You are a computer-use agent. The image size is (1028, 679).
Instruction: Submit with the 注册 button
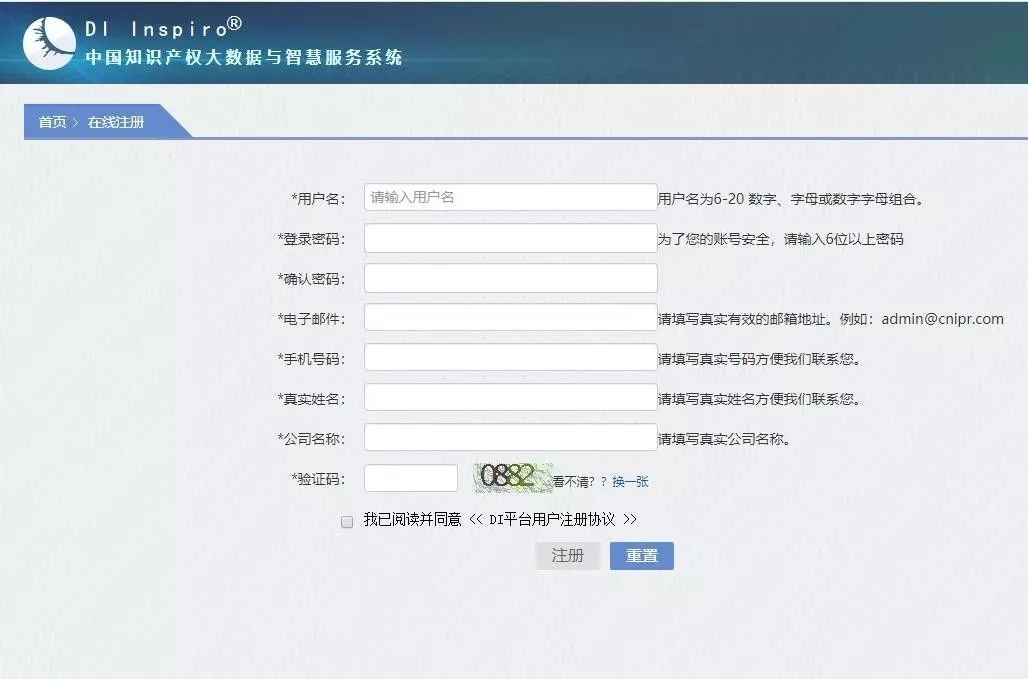(x=568, y=556)
